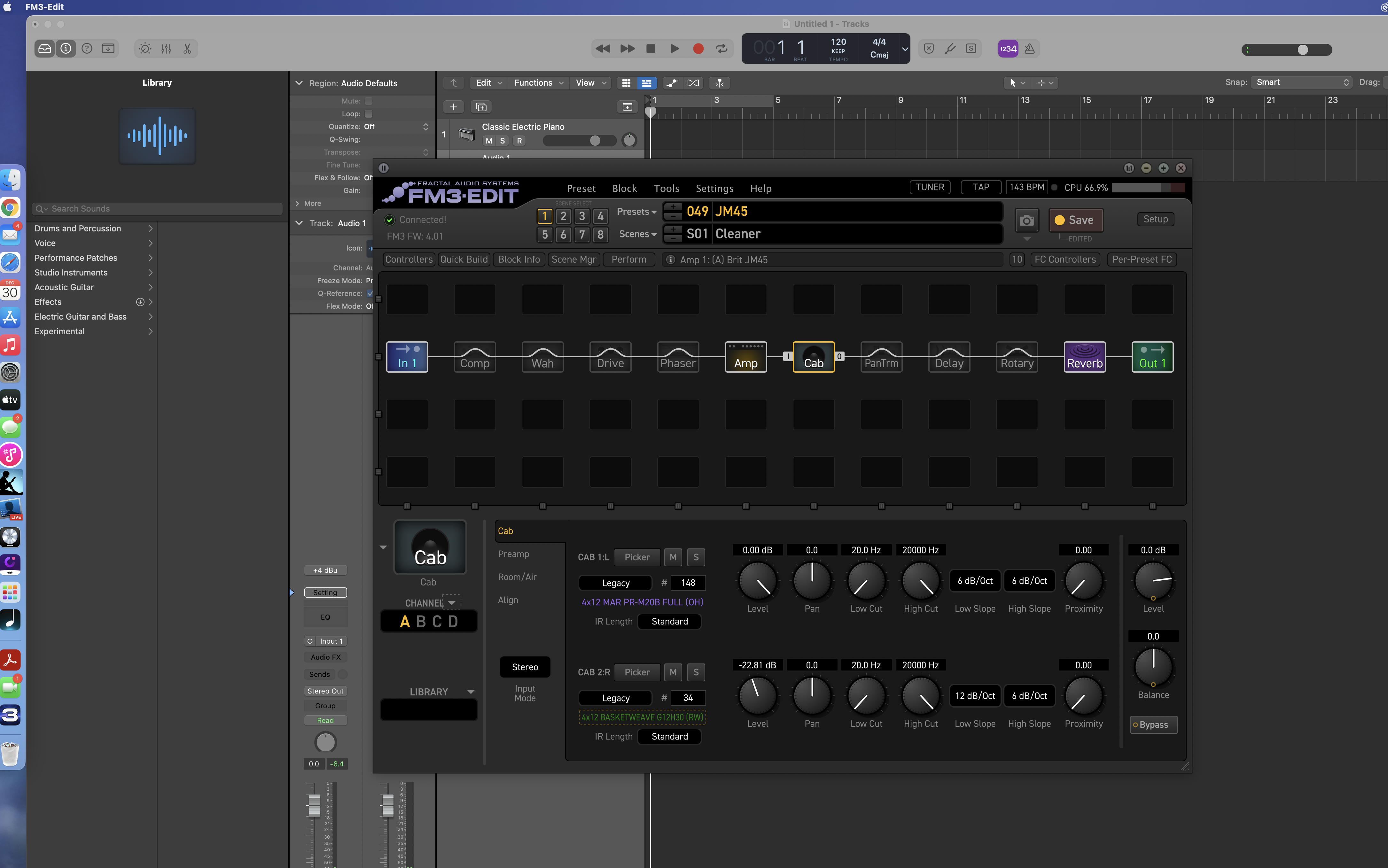Open the FM3-Edit Block menu
Image resolution: width=1388 pixels, height=868 pixels.
pos(624,188)
